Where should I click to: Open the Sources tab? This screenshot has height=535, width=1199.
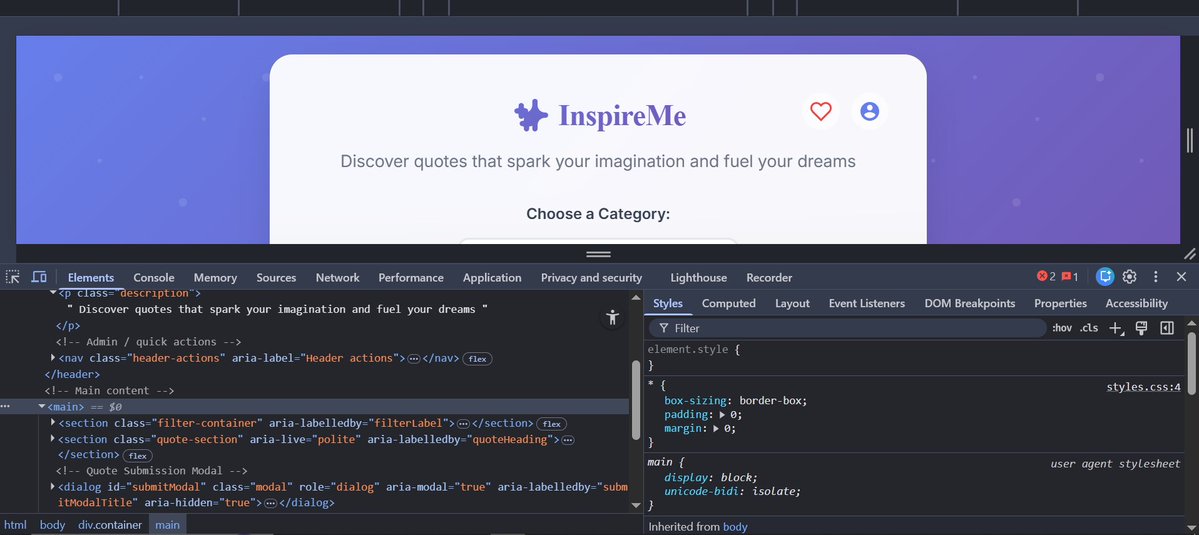point(276,277)
